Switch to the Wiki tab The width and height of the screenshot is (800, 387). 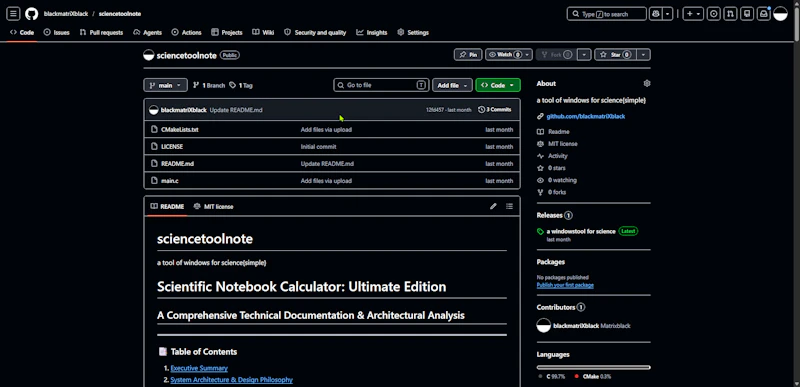tap(263, 32)
